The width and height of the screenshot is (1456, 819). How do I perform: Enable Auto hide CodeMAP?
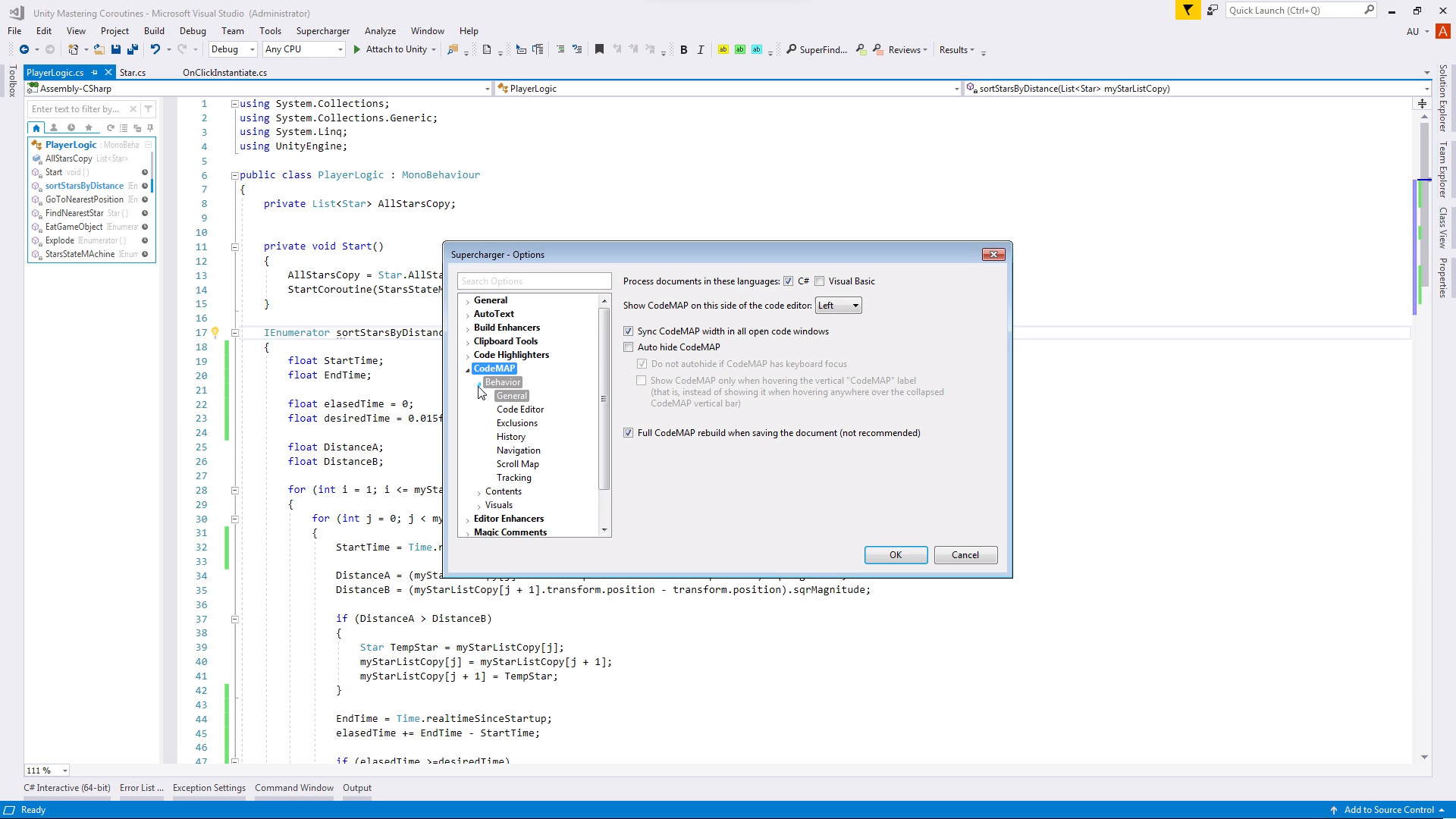click(629, 347)
